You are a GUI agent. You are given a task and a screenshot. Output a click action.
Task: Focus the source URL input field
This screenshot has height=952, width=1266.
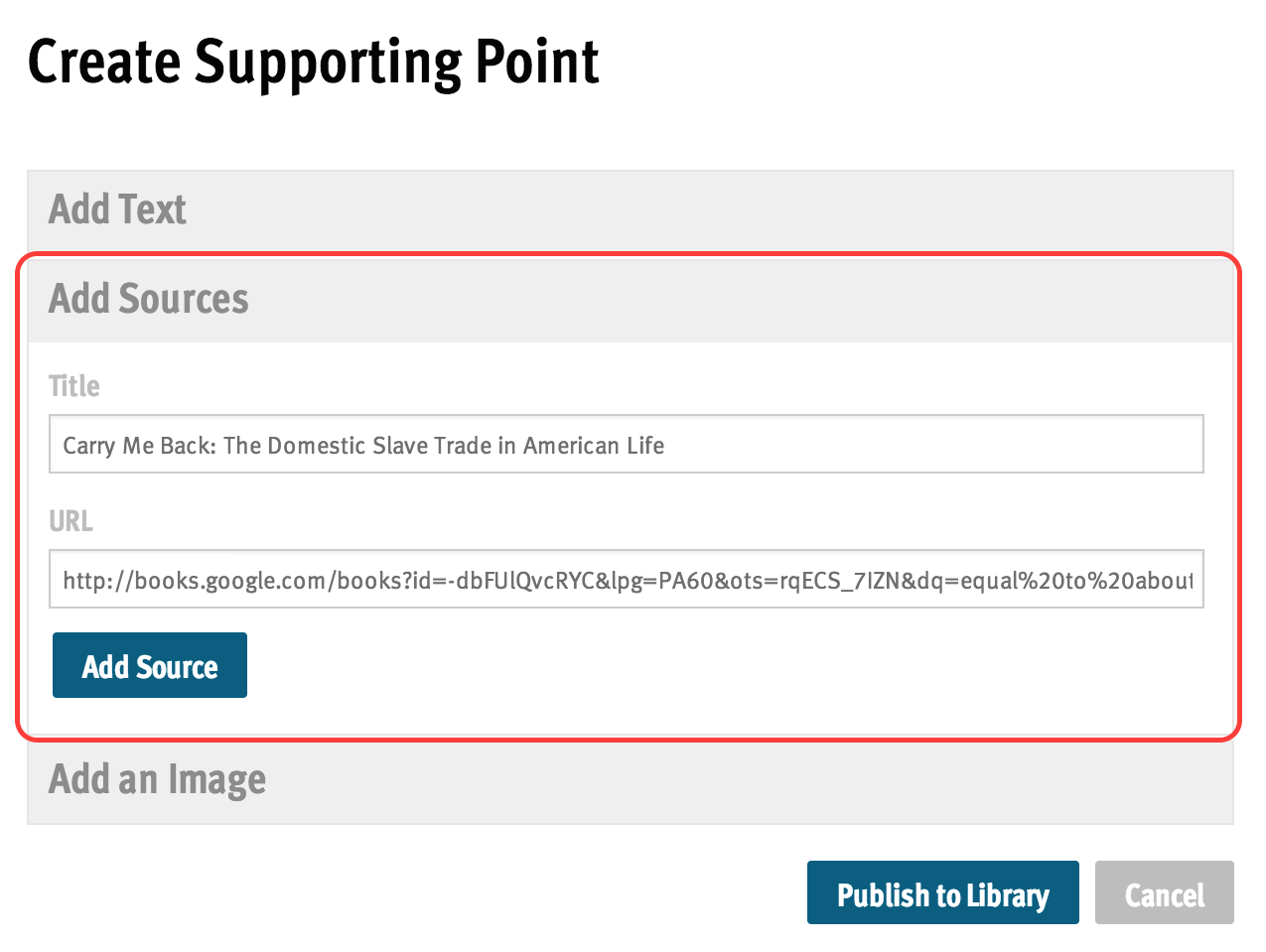coord(627,579)
